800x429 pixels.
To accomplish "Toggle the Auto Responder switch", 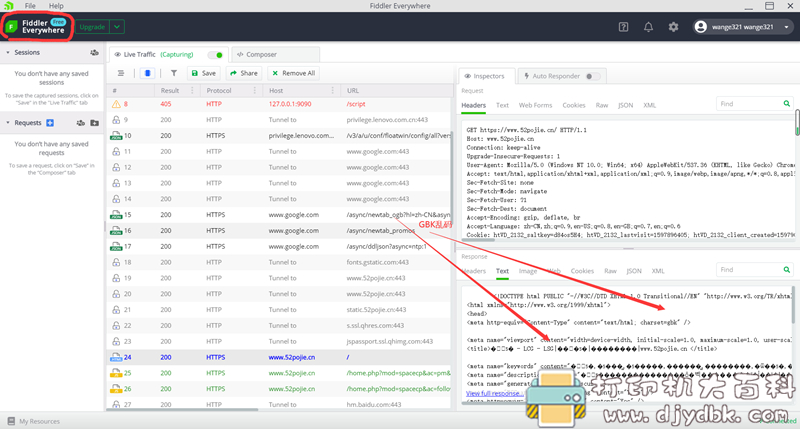I will click(592, 76).
